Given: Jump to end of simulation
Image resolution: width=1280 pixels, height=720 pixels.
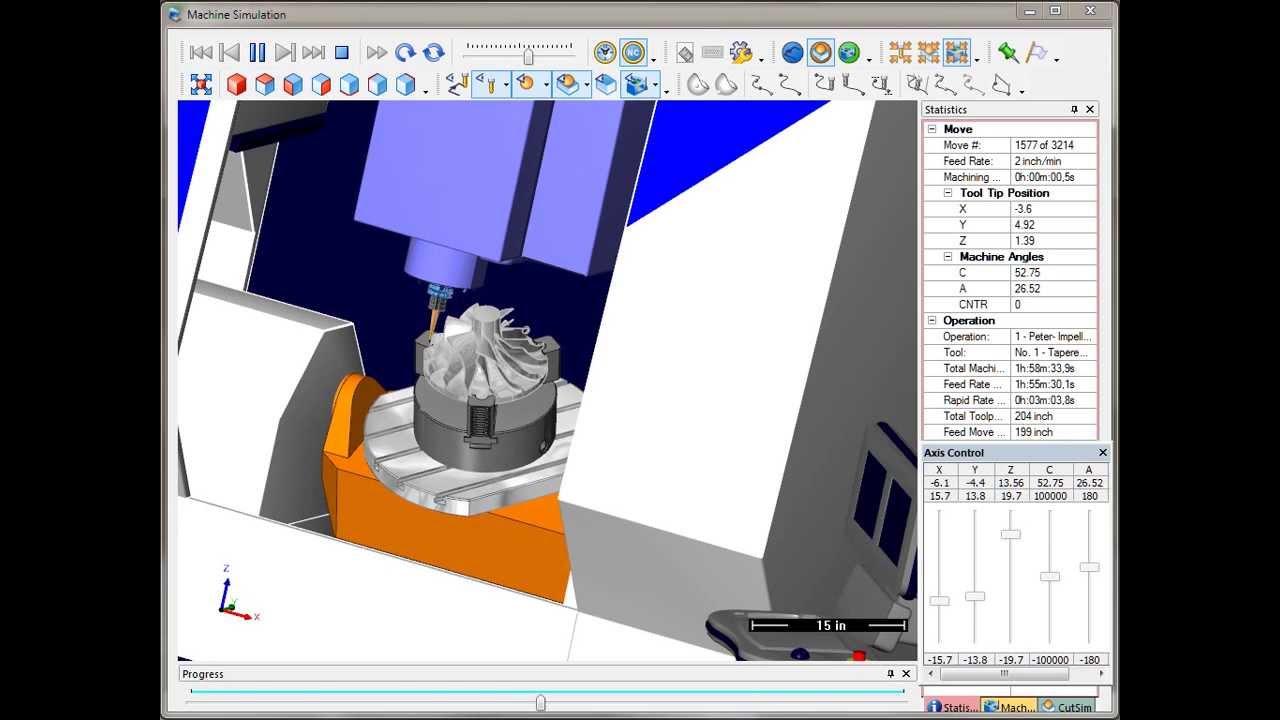Looking at the screenshot, I should [313, 52].
